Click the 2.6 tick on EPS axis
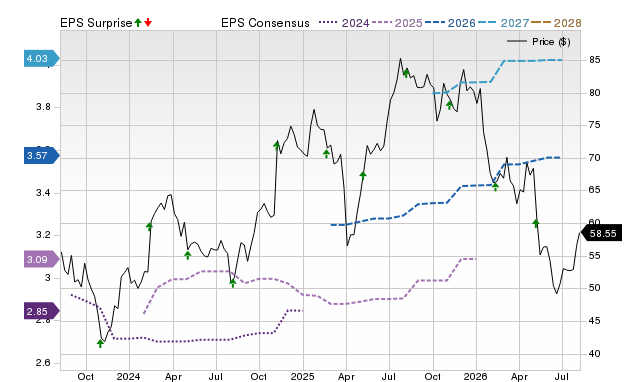 pos(43,363)
